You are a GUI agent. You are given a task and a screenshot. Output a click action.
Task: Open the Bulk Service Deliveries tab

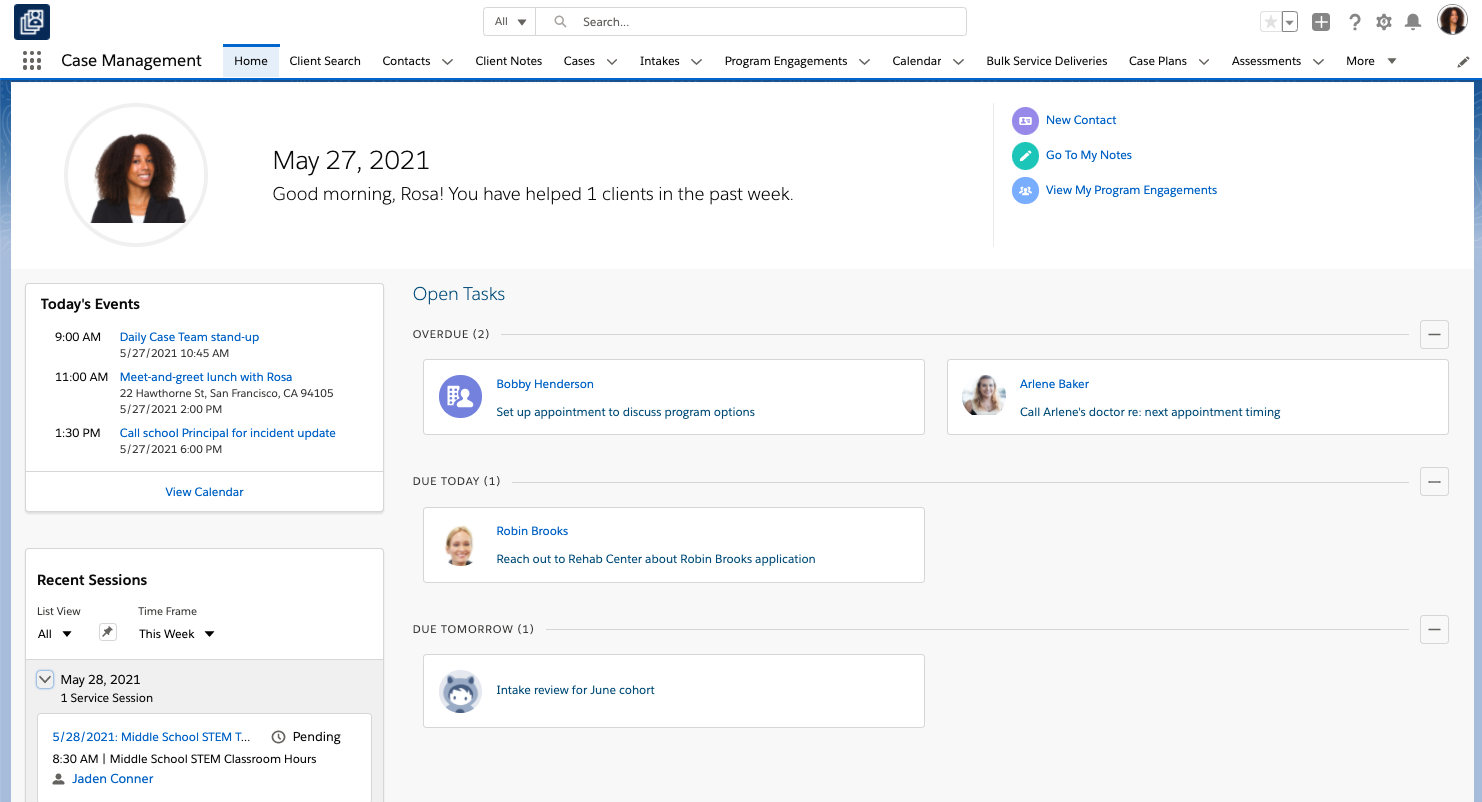click(1046, 61)
